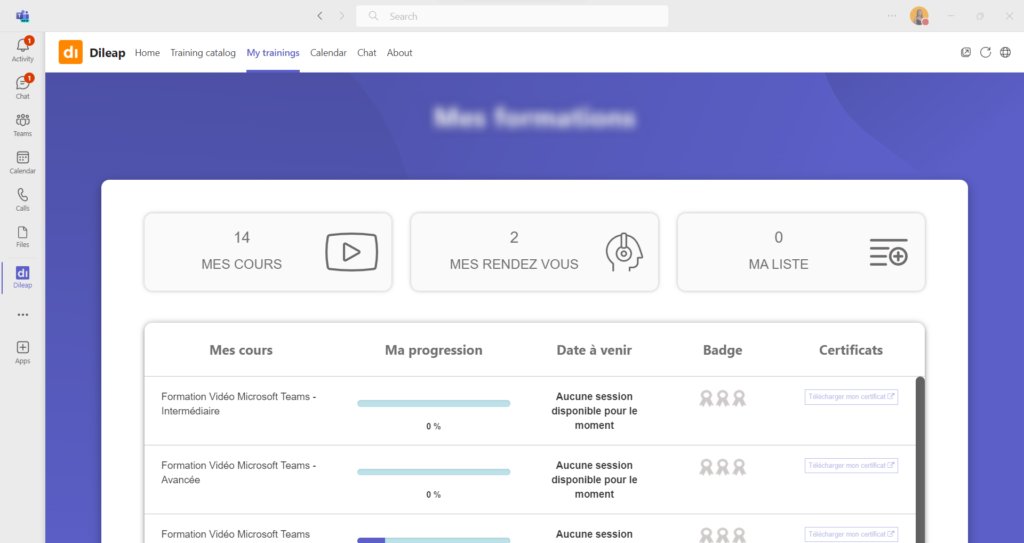Click the add-to-list icon in Ma Liste
This screenshot has width=1024, height=543.
point(889,252)
